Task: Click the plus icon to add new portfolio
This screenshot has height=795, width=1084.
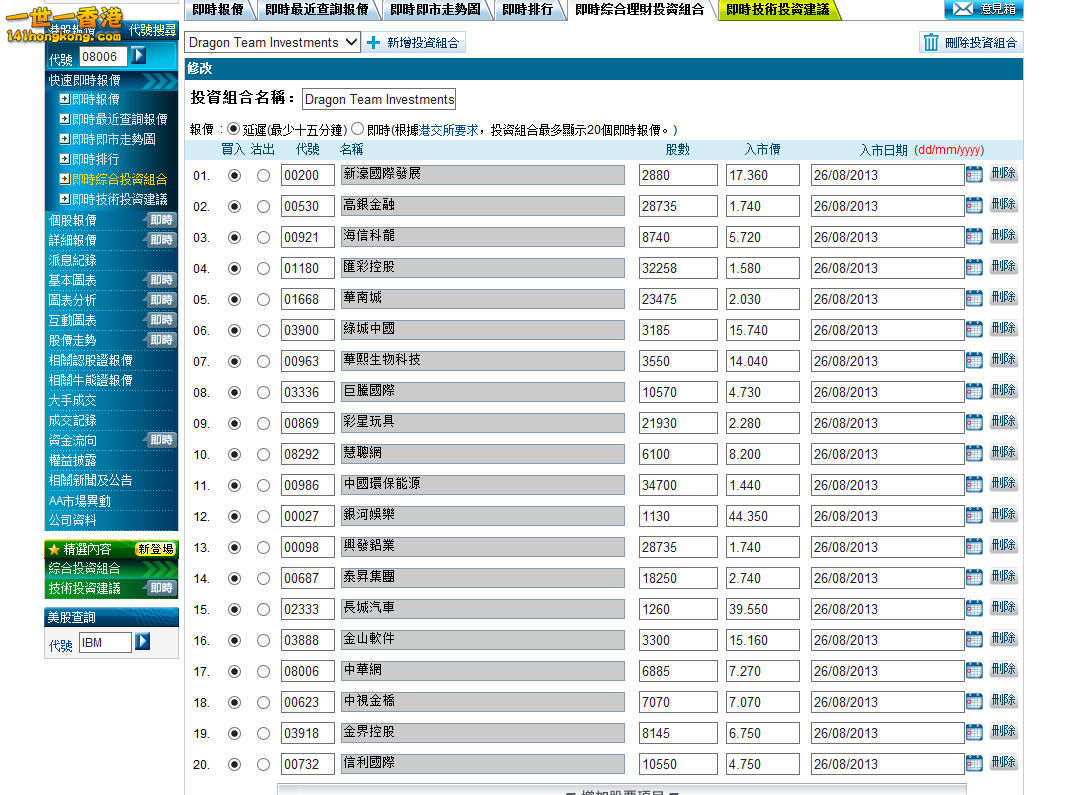Action: click(x=373, y=43)
